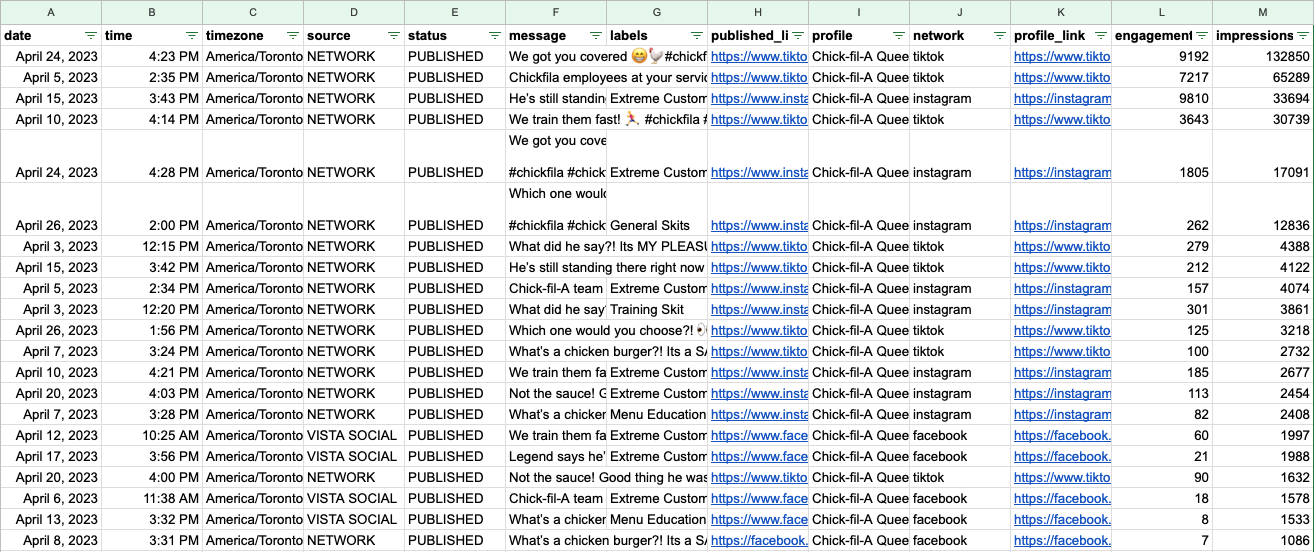Open filter for the timezone column
Screen dimensions: 1314x552
[x=293, y=35]
